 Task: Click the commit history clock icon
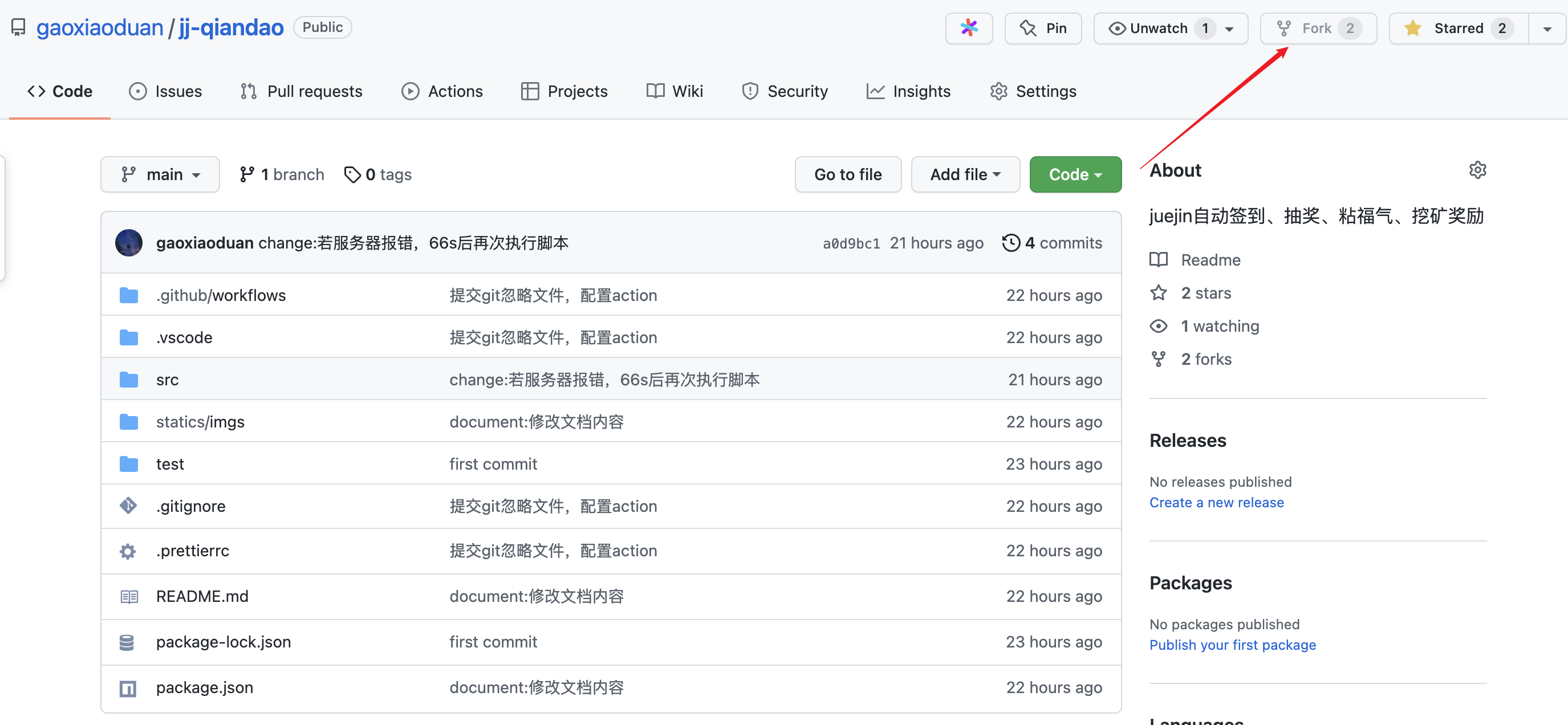coord(1010,243)
